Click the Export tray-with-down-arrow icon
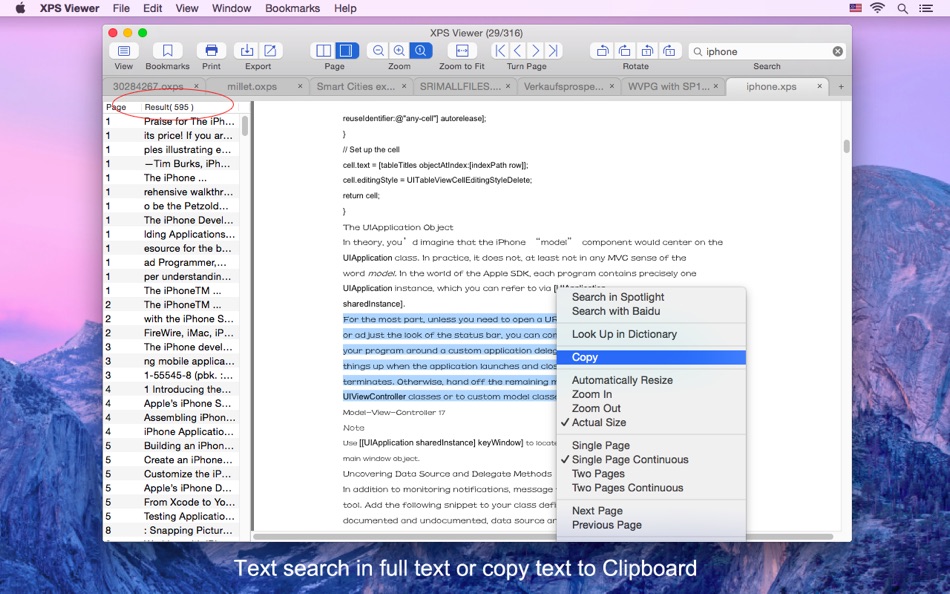The width and height of the screenshot is (950, 594). tap(247, 51)
